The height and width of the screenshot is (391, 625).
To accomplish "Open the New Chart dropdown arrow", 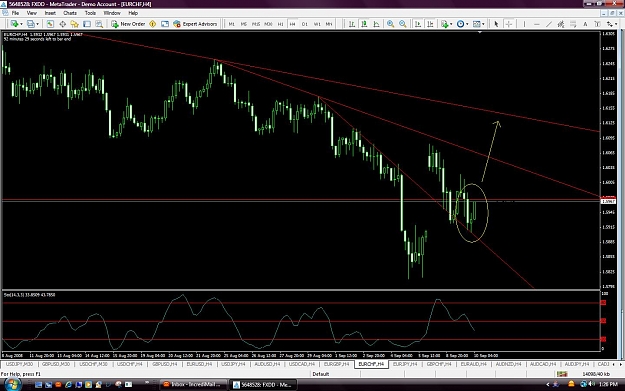I will (21, 24).
